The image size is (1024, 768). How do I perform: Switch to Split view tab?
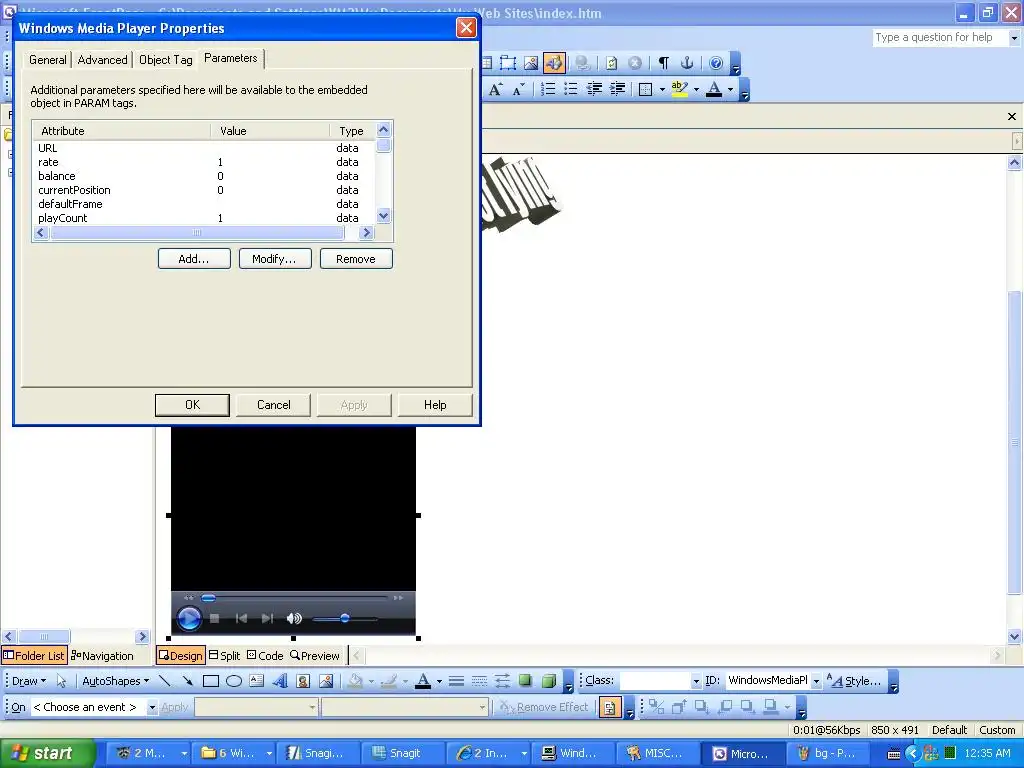click(225, 655)
